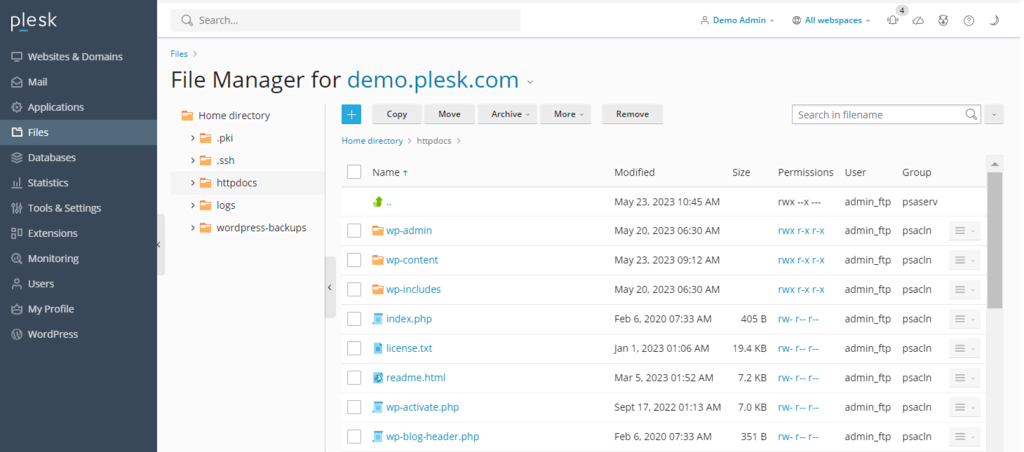Open the help question mark icon

968,20
